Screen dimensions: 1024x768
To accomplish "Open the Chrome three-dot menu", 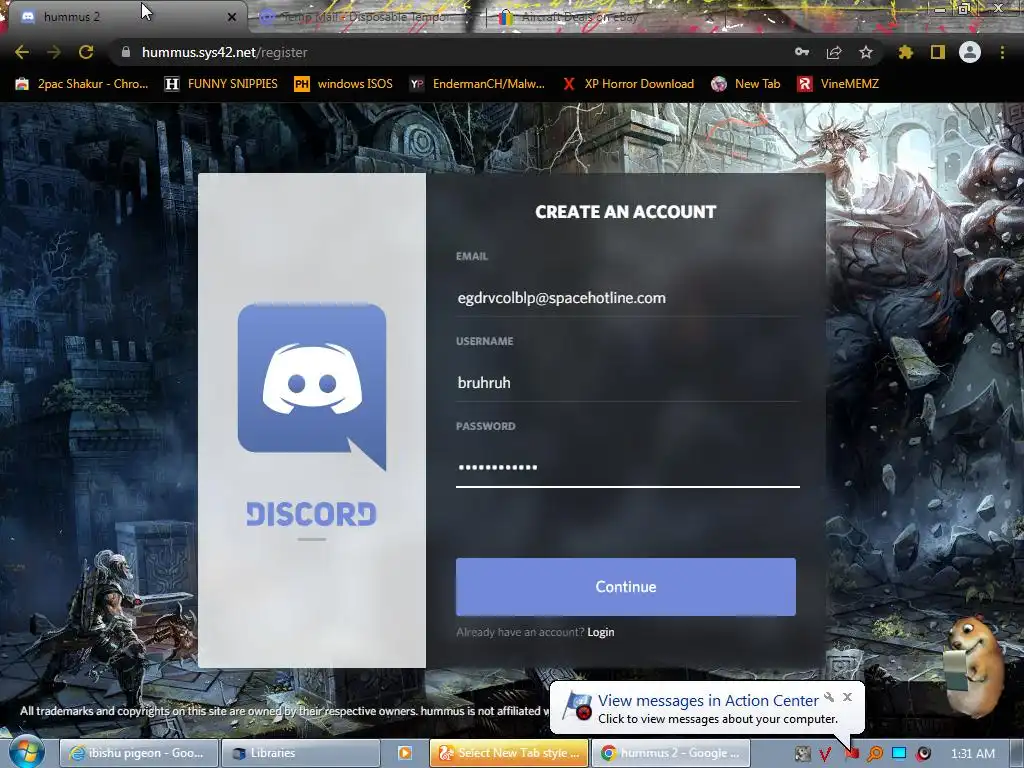I will tap(1002, 52).
